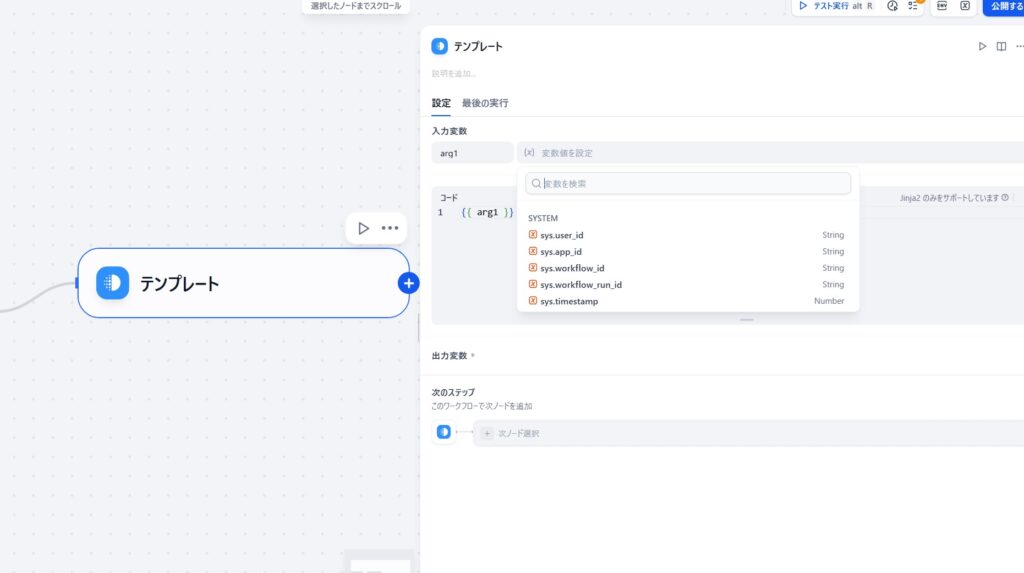Open the three-dot menu above the node

(x=390, y=228)
